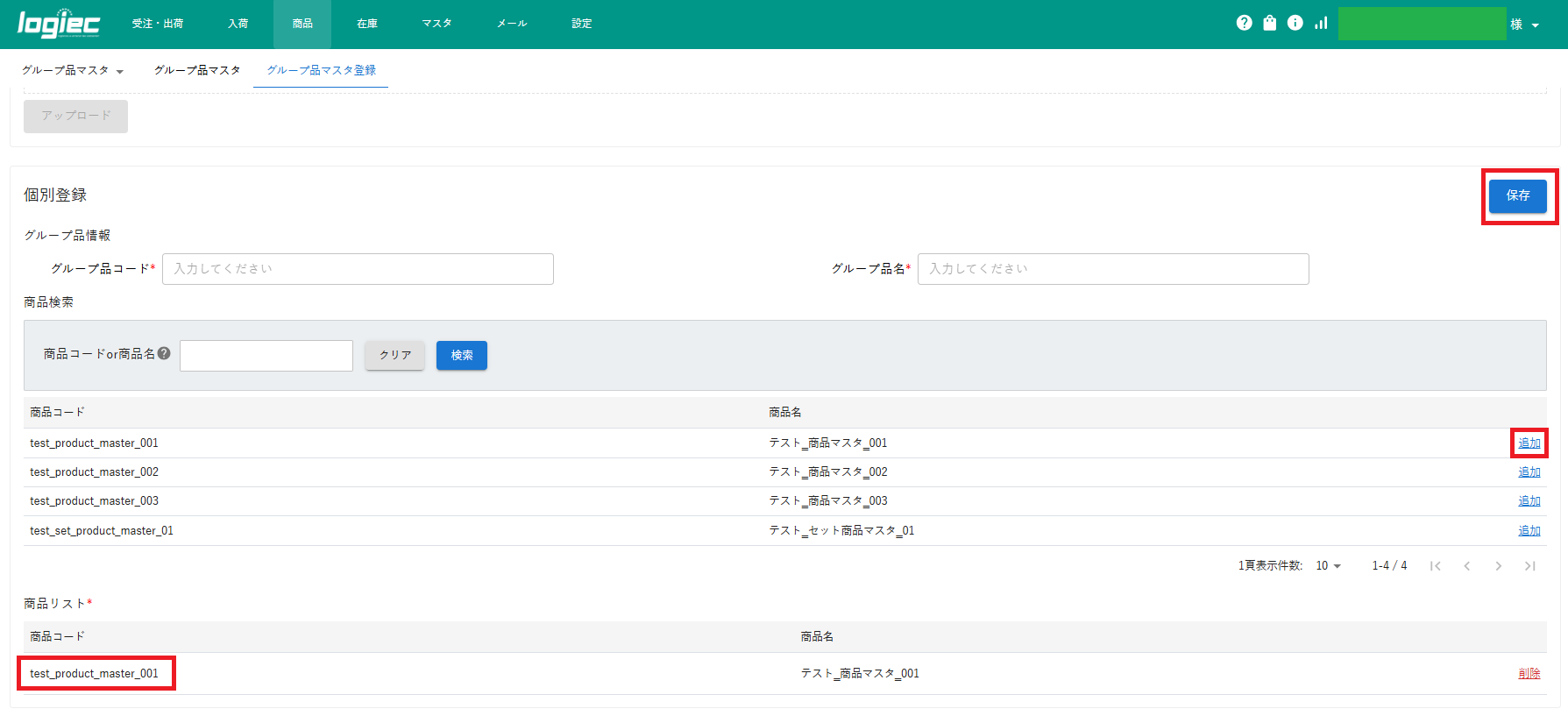Screen dimensions: 1568x716
Task: Click the グループ品名 text field
Action: click(1112, 269)
